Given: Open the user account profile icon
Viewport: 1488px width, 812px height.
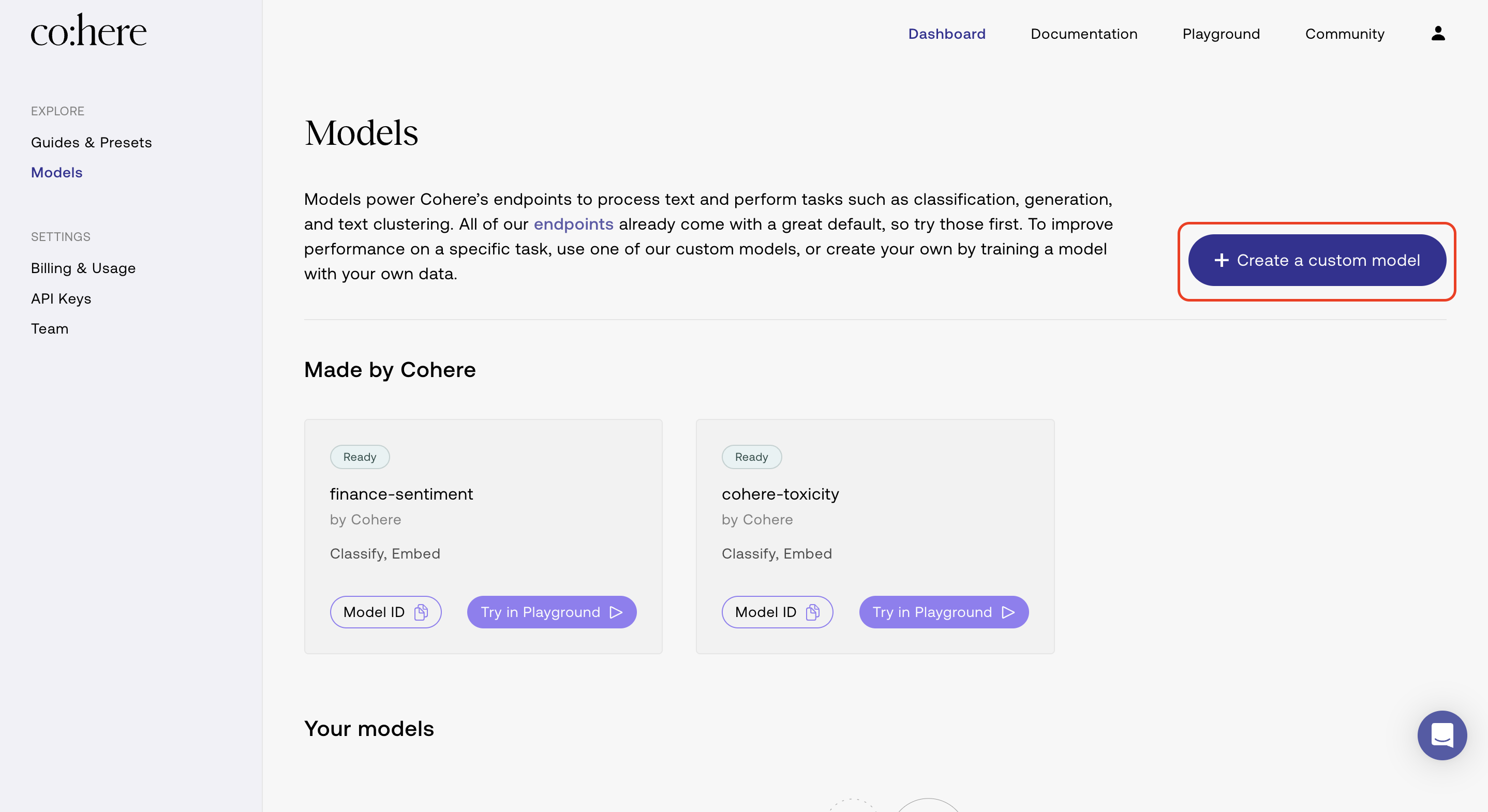Looking at the screenshot, I should click(1438, 34).
